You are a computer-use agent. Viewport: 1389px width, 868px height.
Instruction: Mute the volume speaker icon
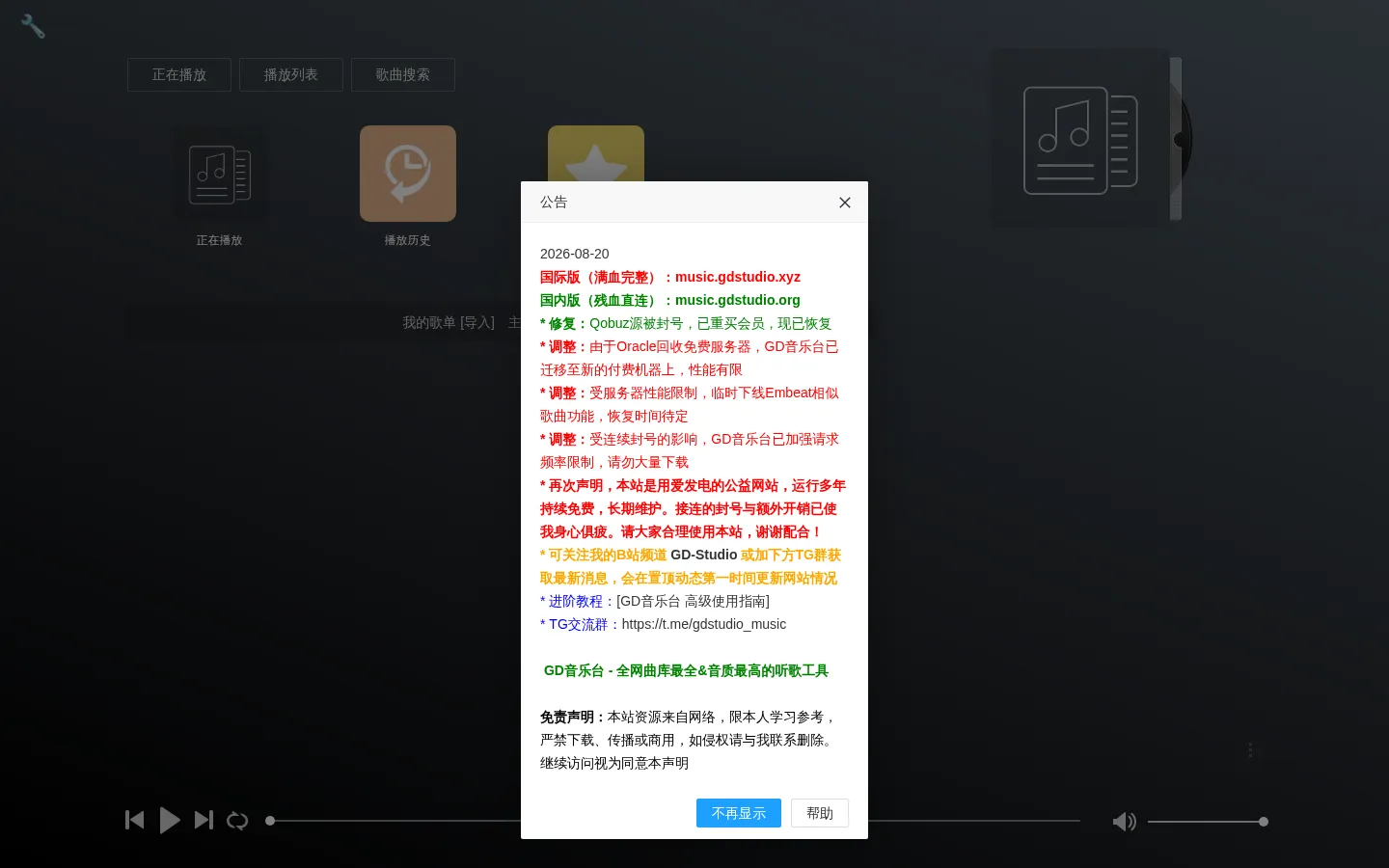1125,822
